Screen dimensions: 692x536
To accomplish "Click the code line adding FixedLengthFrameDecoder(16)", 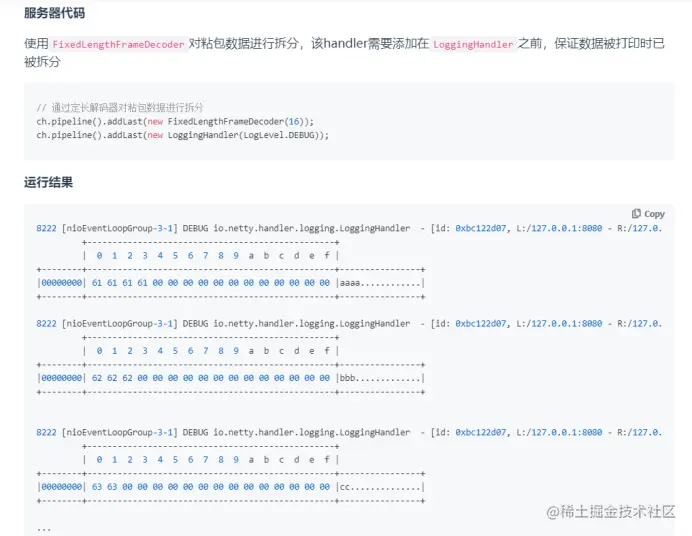I will point(175,121).
